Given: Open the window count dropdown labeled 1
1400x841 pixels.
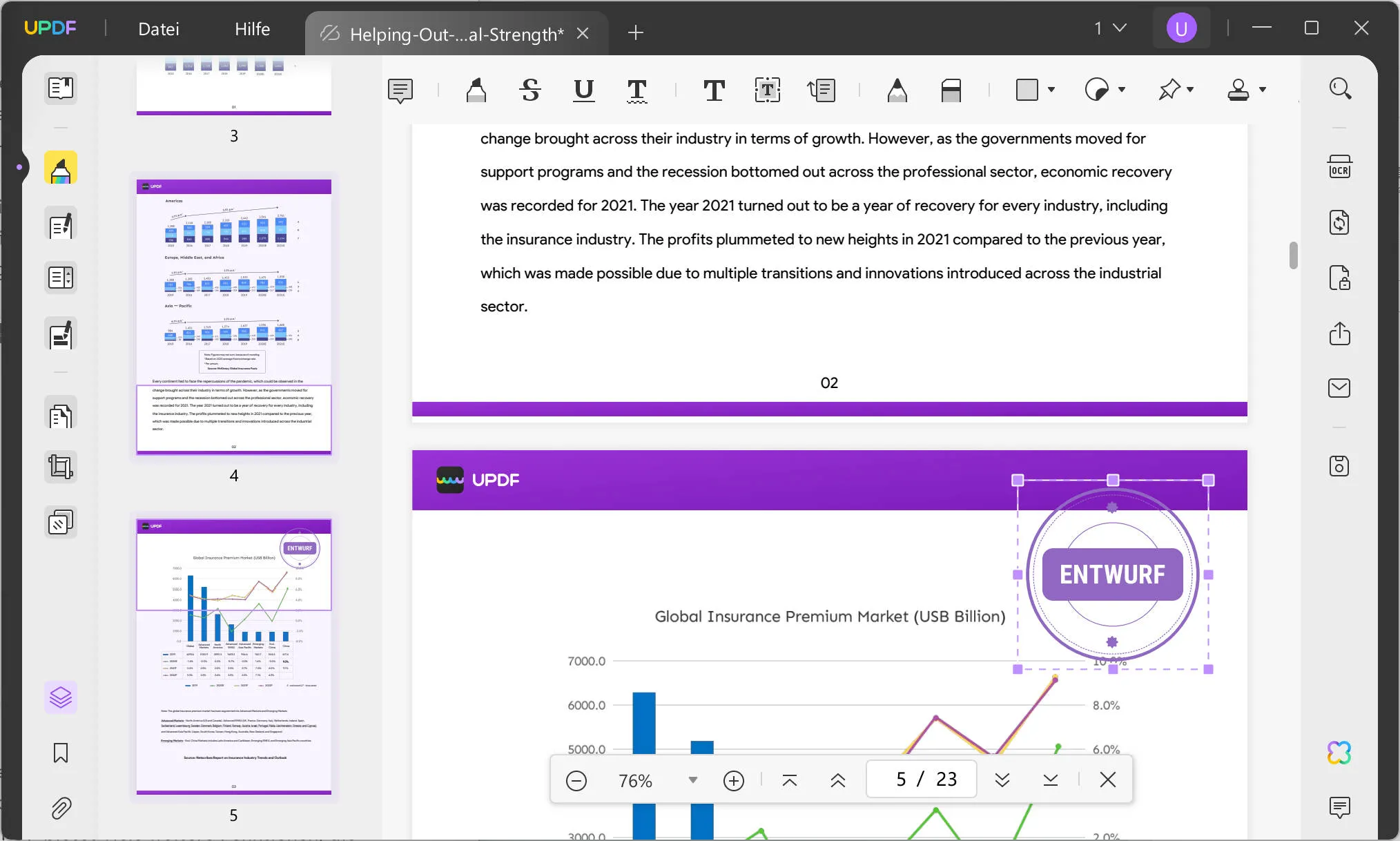Looking at the screenshot, I should [1110, 28].
